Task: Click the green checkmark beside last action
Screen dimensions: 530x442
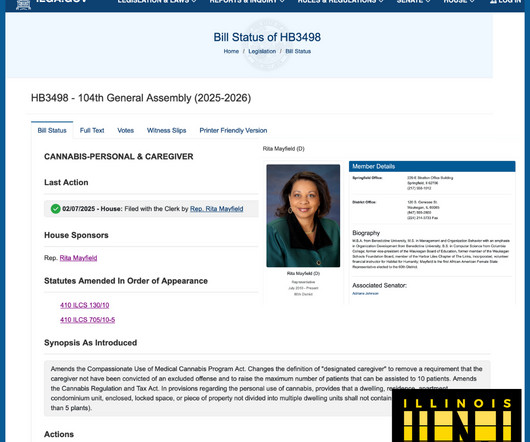Action: pos(55,209)
